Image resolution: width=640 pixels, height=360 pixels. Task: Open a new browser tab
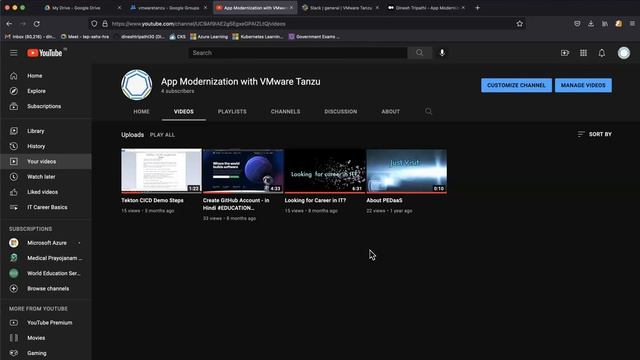click(478, 8)
